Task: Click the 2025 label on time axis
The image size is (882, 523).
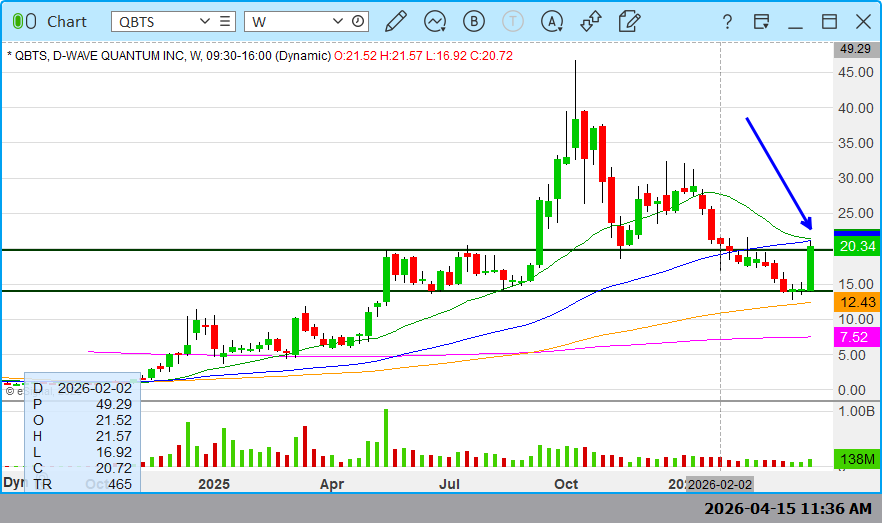Action: pyautogui.click(x=214, y=484)
